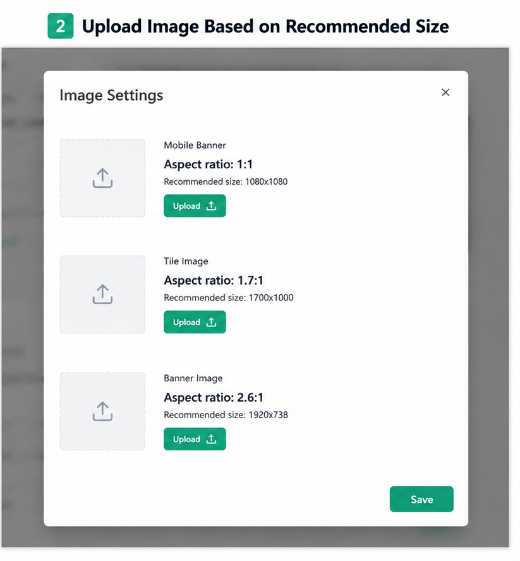Click the Banner Image upload tray icon
This screenshot has width=520, height=561.
[x=102, y=411]
